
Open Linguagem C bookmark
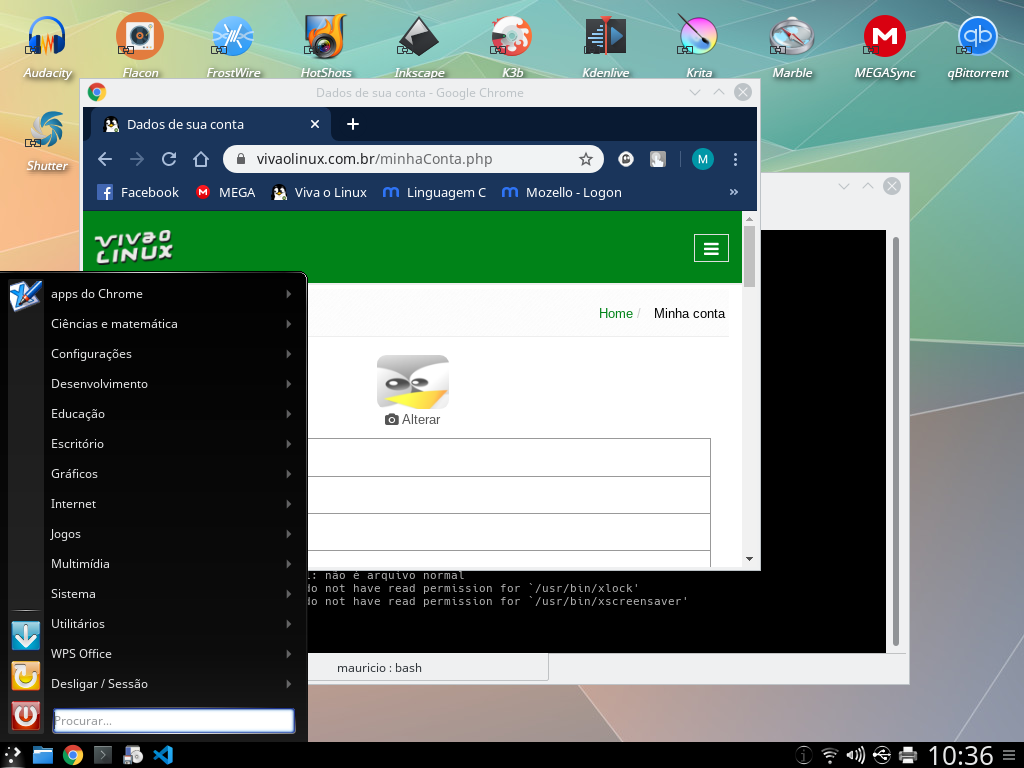point(434,193)
